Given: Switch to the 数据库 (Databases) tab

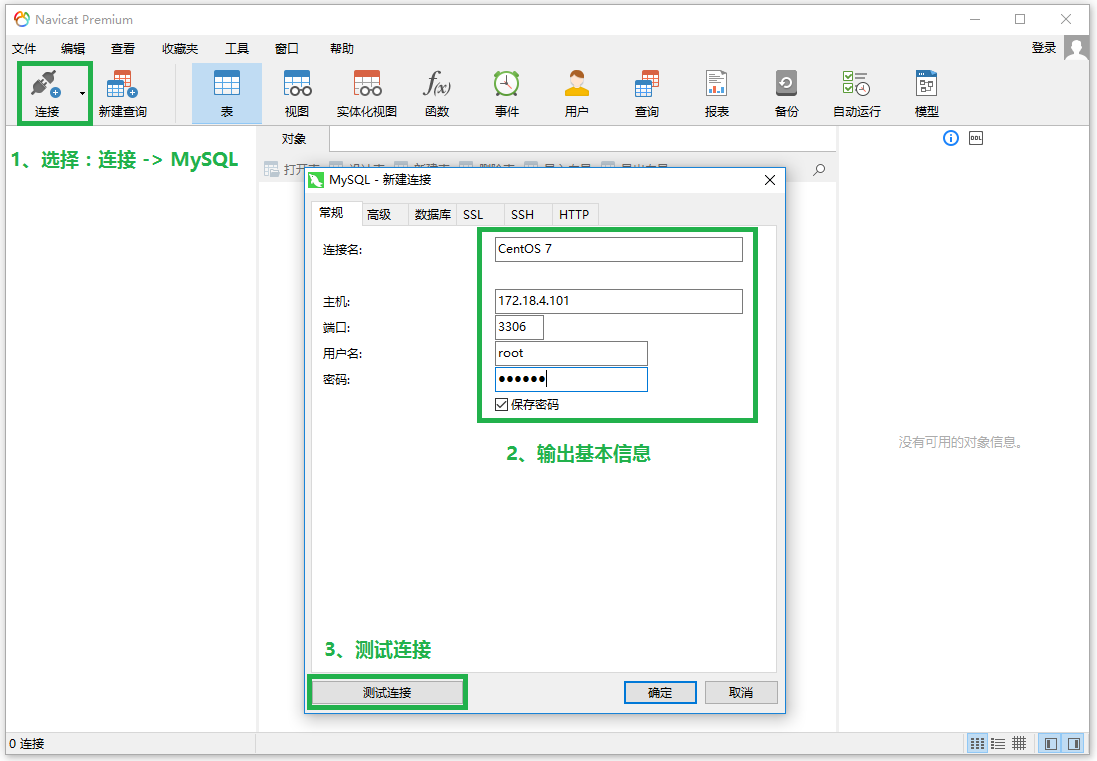Looking at the screenshot, I should [x=432, y=215].
